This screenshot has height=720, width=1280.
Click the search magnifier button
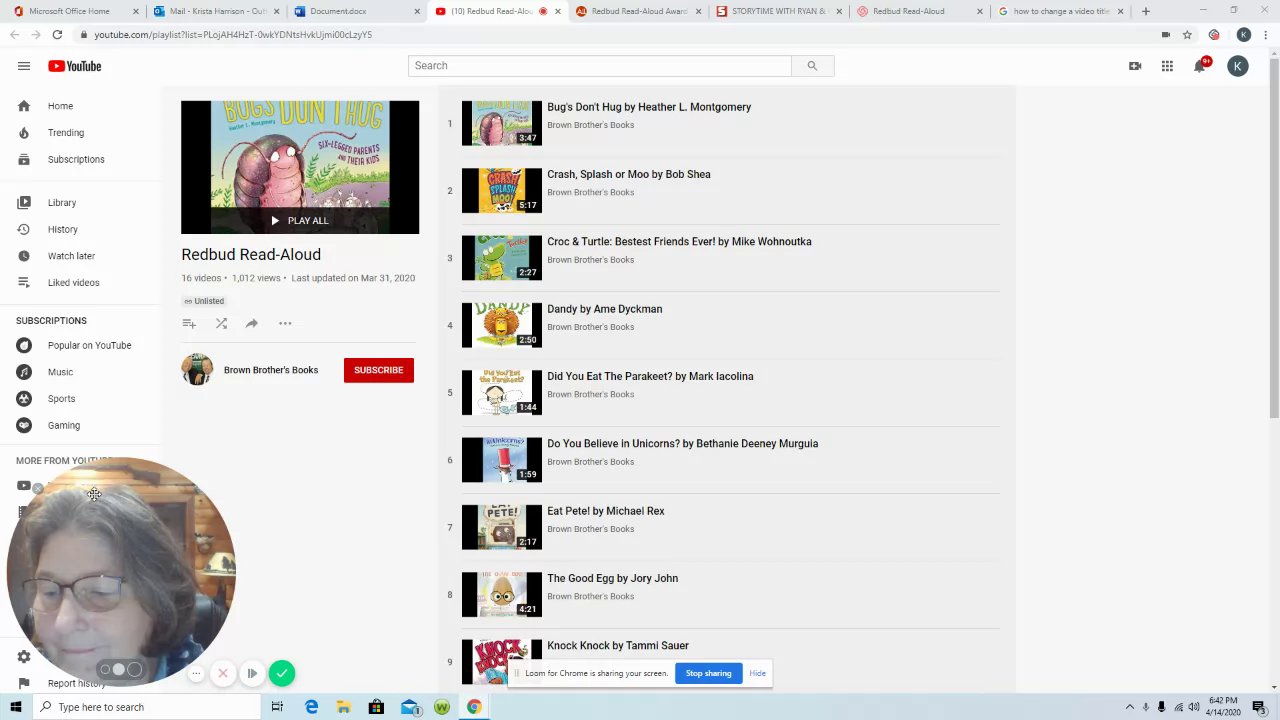pos(812,66)
